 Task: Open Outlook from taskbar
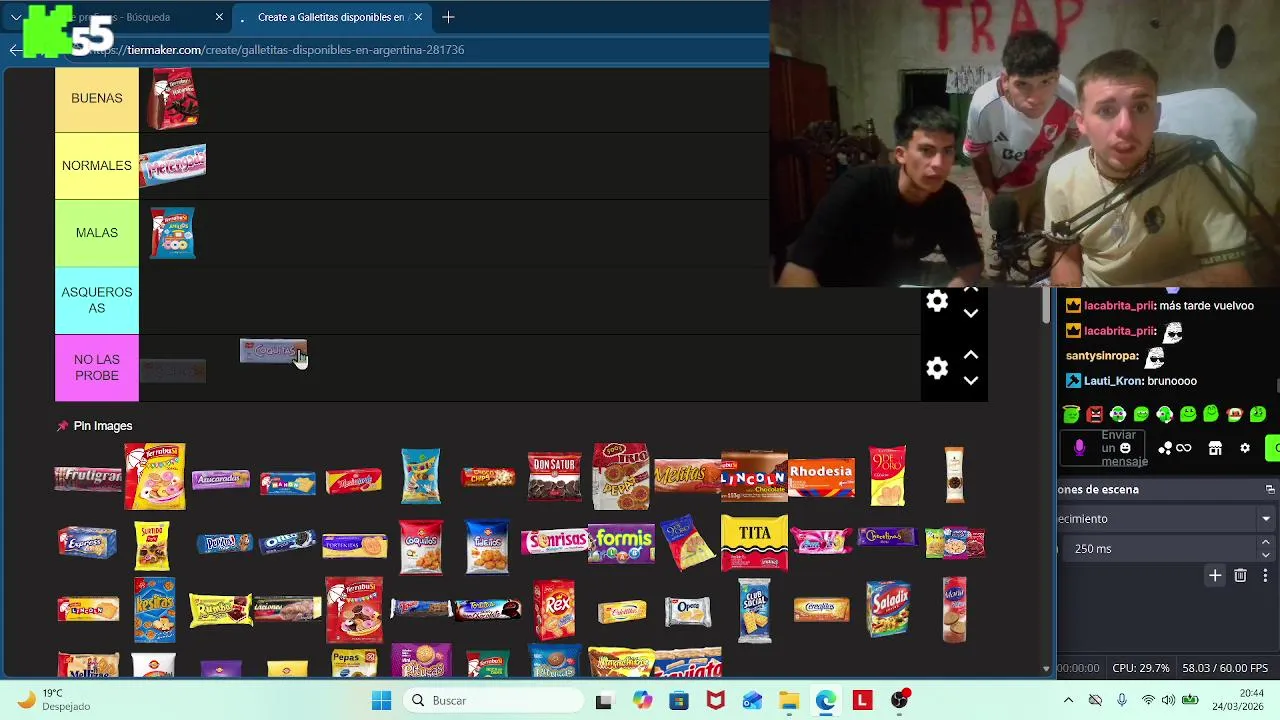point(752,701)
